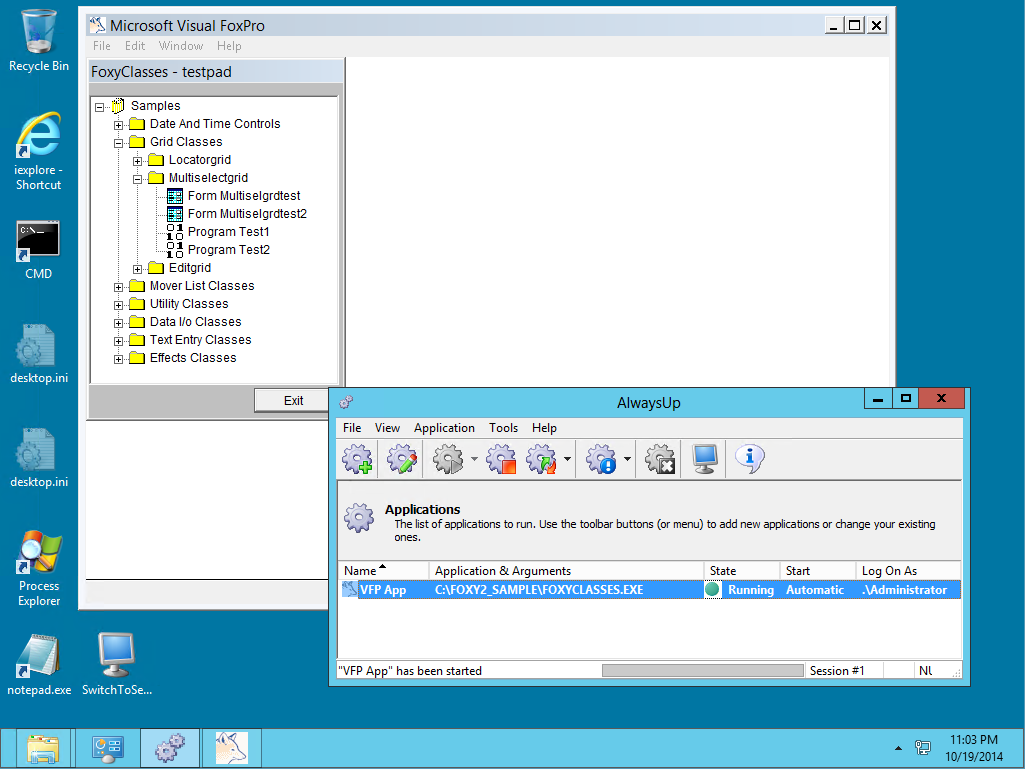Expand the Mover List Classes node

tap(119, 287)
